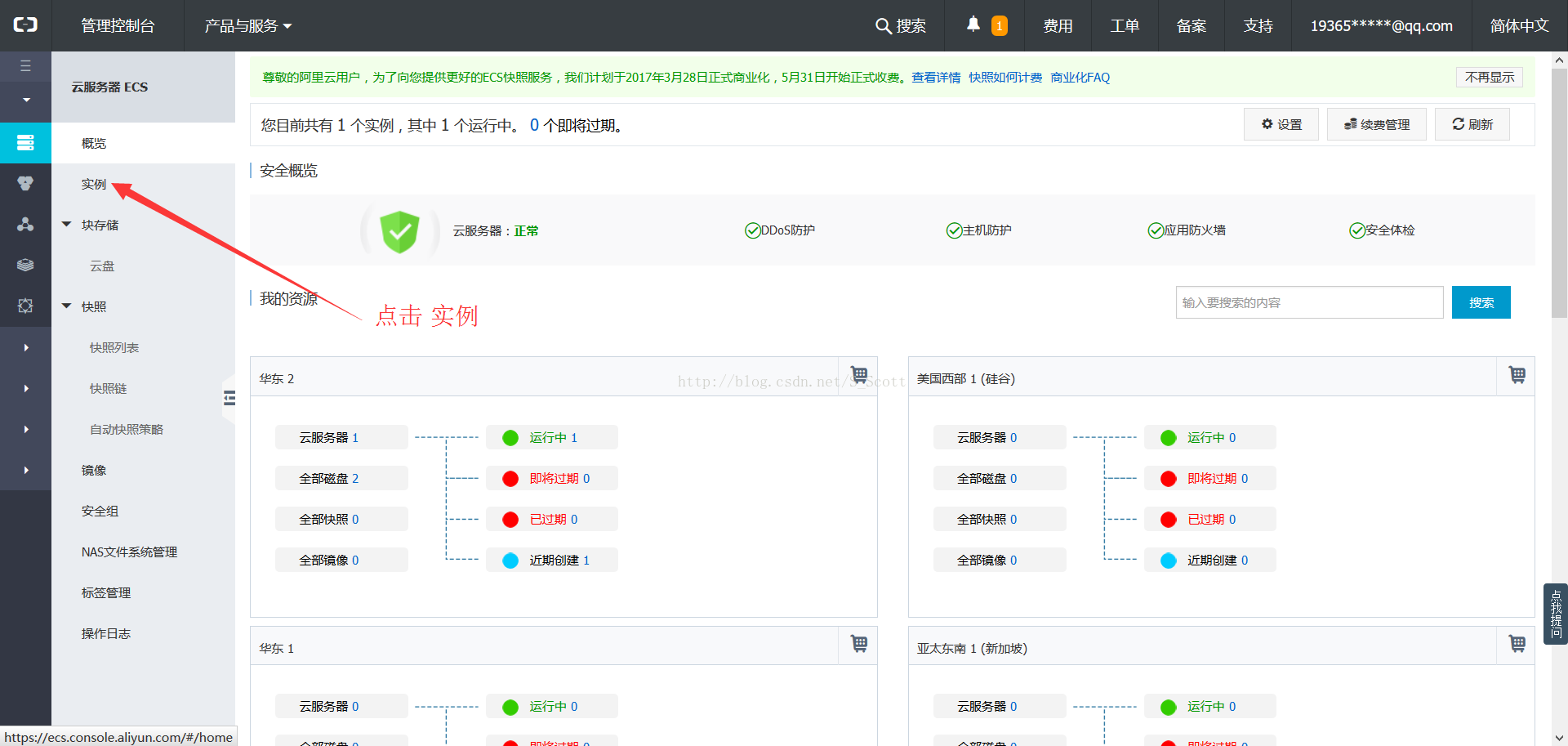This screenshot has width=1568, height=746.
Task: Click 全部磁盘 2 in 华东 2
Action: pyautogui.click(x=341, y=478)
